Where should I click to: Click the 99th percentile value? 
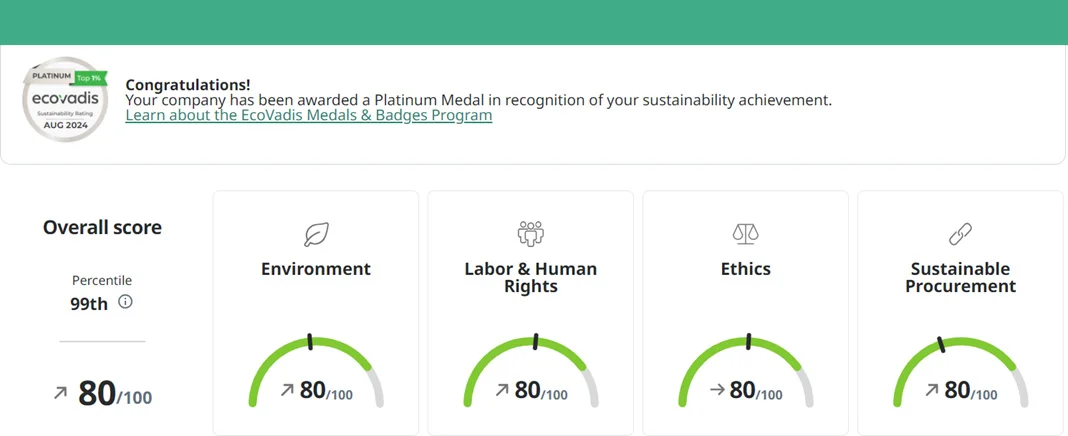click(89, 304)
